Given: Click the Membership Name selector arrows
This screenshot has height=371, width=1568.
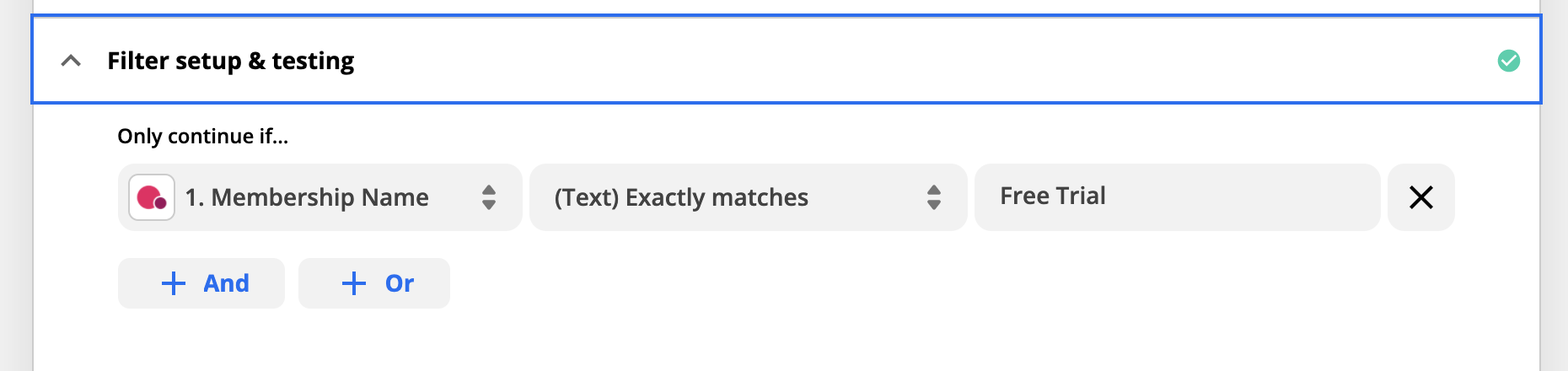Looking at the screenshot, I should tap(489, 197).
